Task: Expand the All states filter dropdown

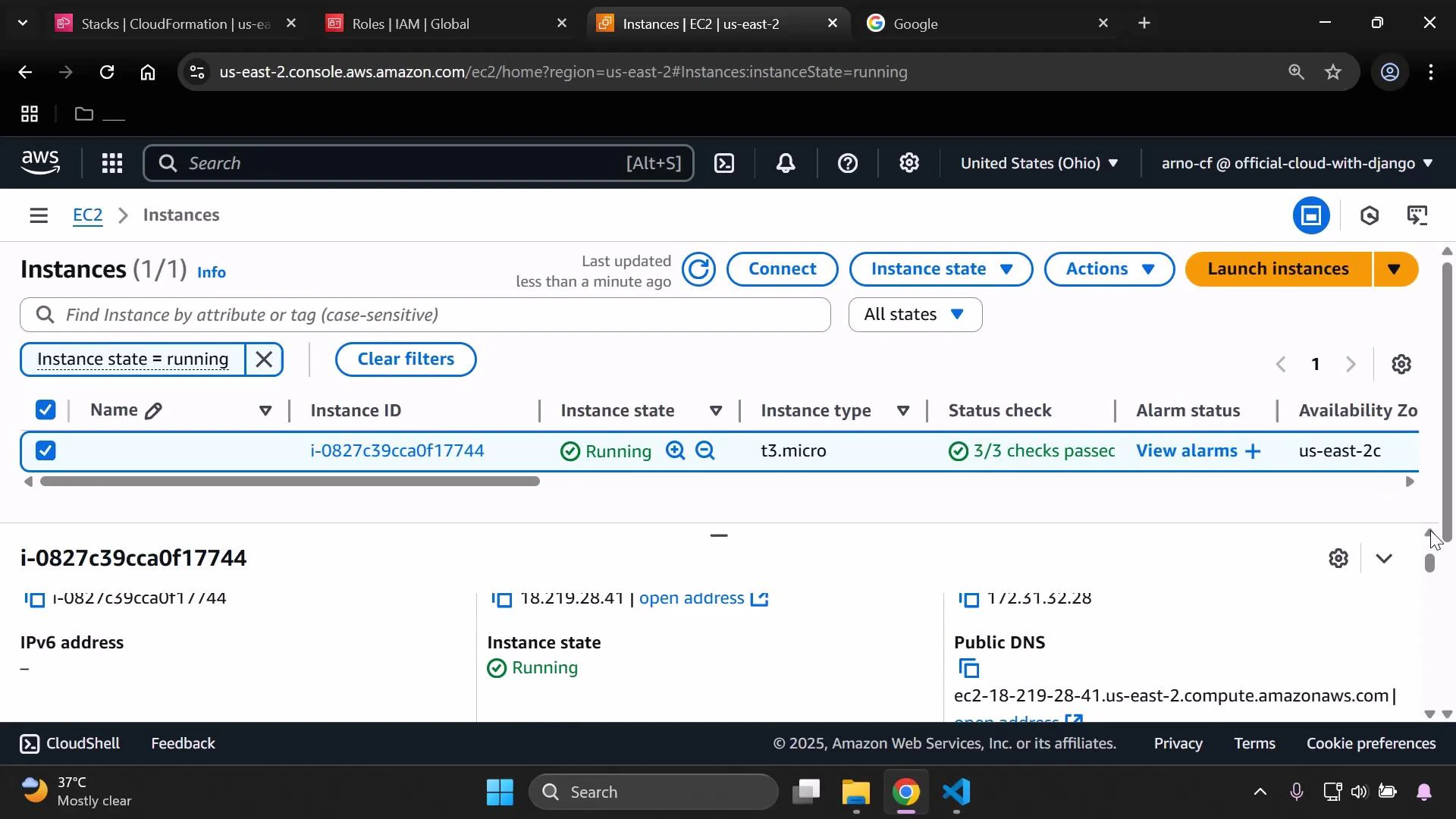Action: [x=914, y=314]
